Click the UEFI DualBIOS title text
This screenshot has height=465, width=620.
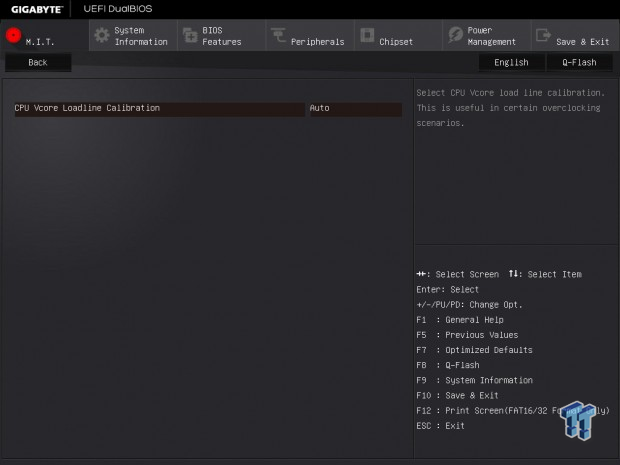(118, 9)
